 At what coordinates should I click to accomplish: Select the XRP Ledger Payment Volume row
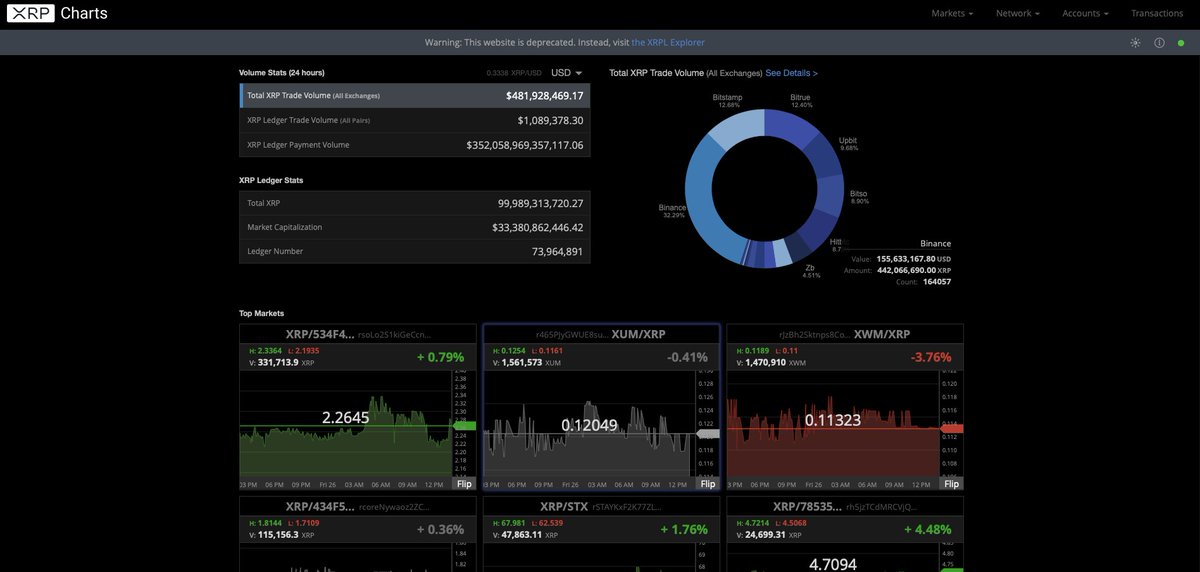pyautogui.click(x=415, y=145)
